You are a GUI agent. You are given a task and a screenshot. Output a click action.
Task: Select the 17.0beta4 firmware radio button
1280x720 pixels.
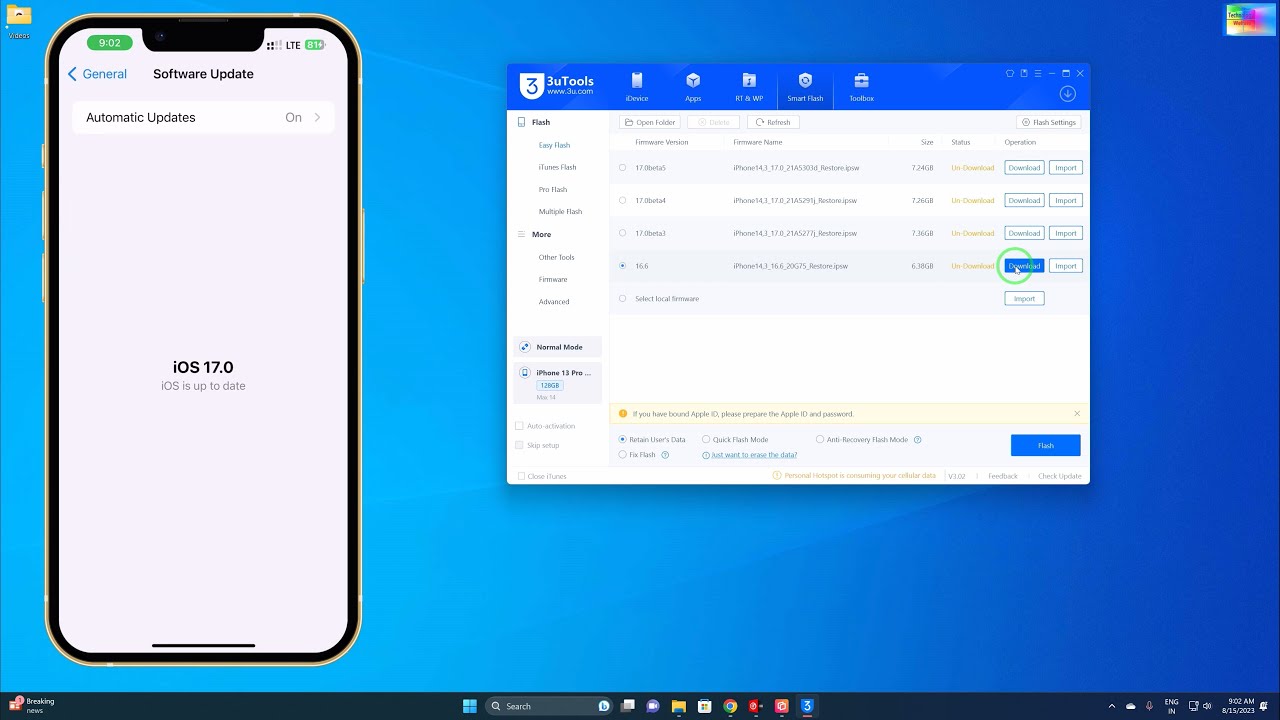tap(623, 201)
